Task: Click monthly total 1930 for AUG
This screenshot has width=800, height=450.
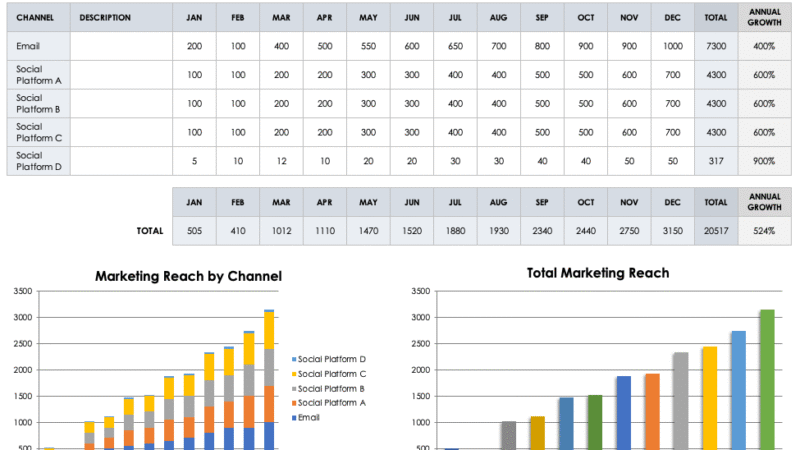Action: pyautogui.click(x=498, y=231)
